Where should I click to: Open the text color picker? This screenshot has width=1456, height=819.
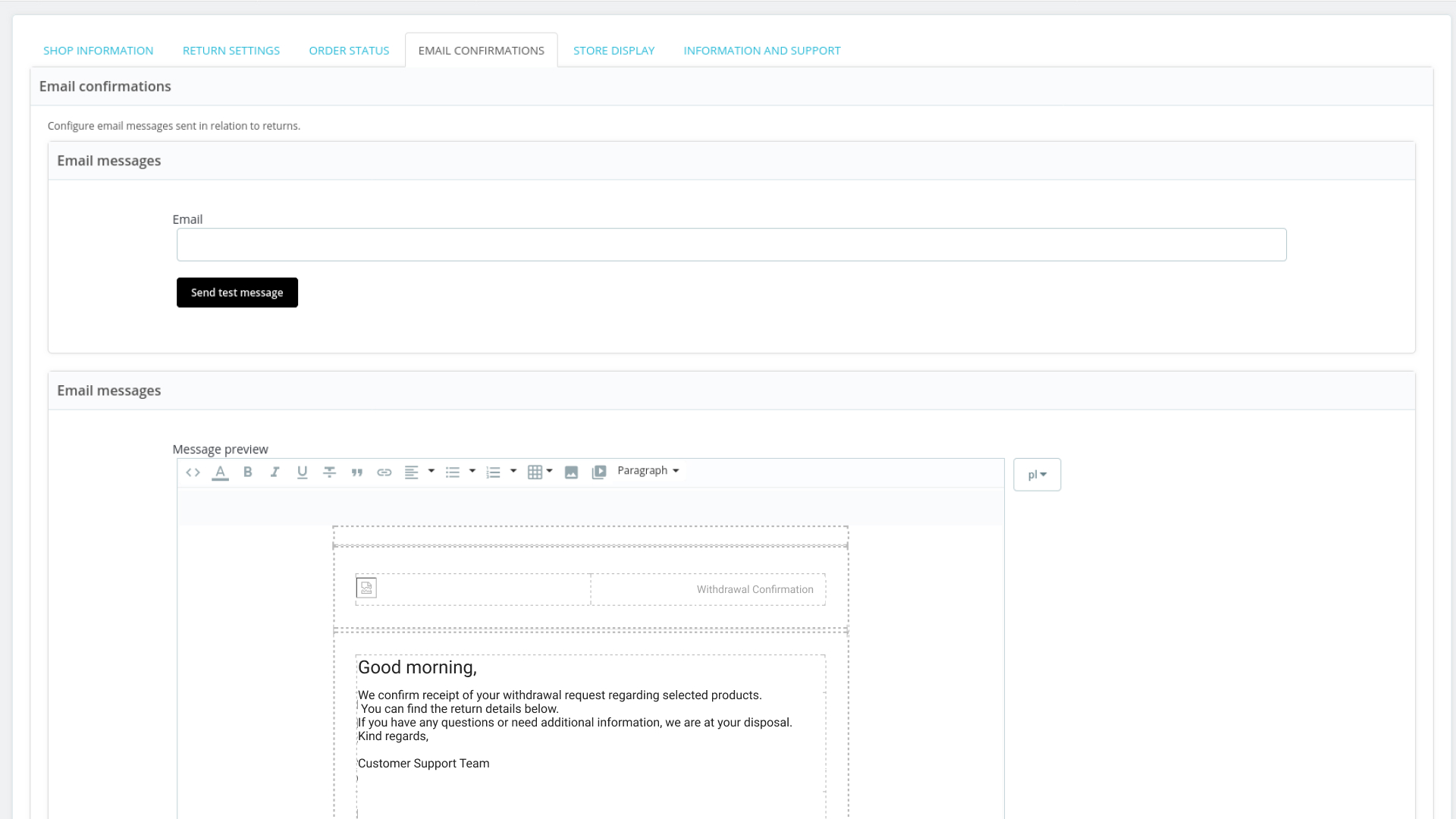tap(220, 472)
